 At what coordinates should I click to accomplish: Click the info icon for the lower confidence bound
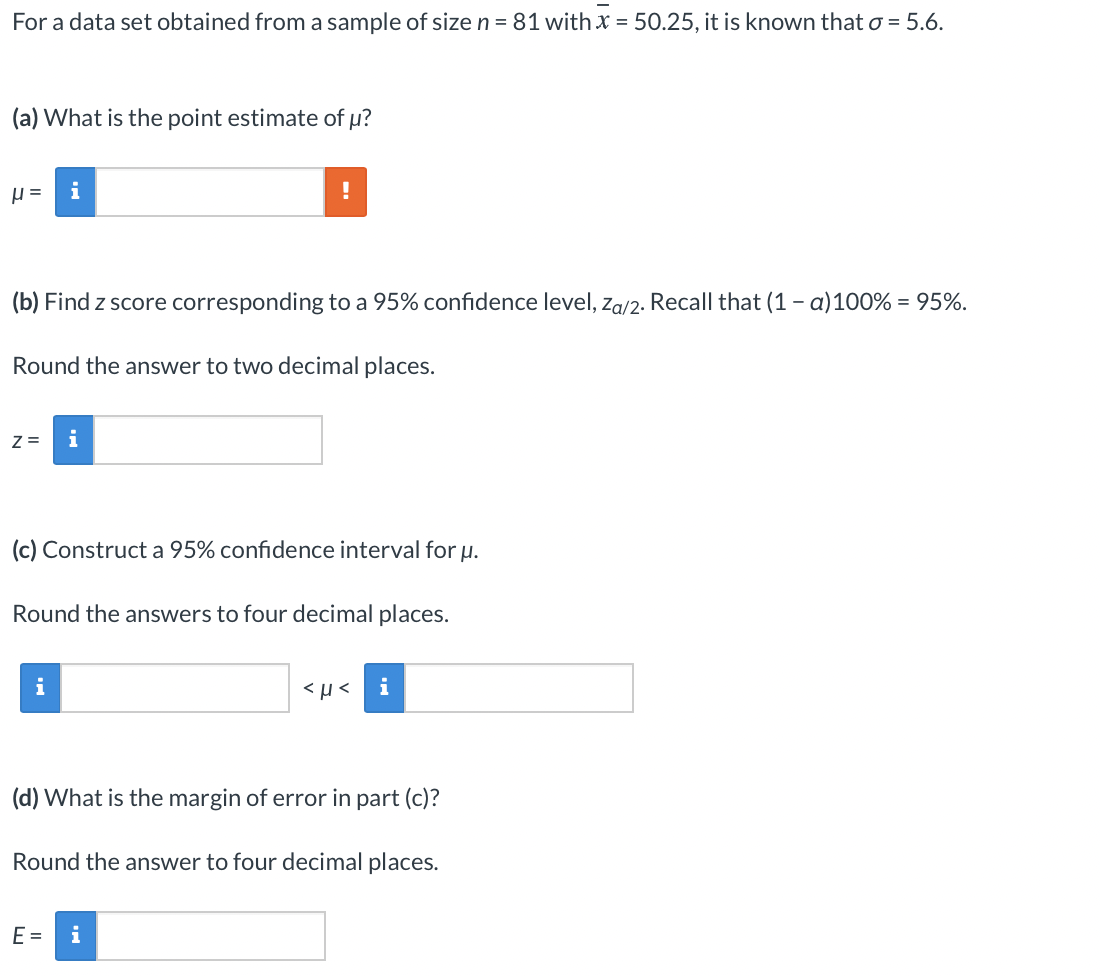point(39,687)
